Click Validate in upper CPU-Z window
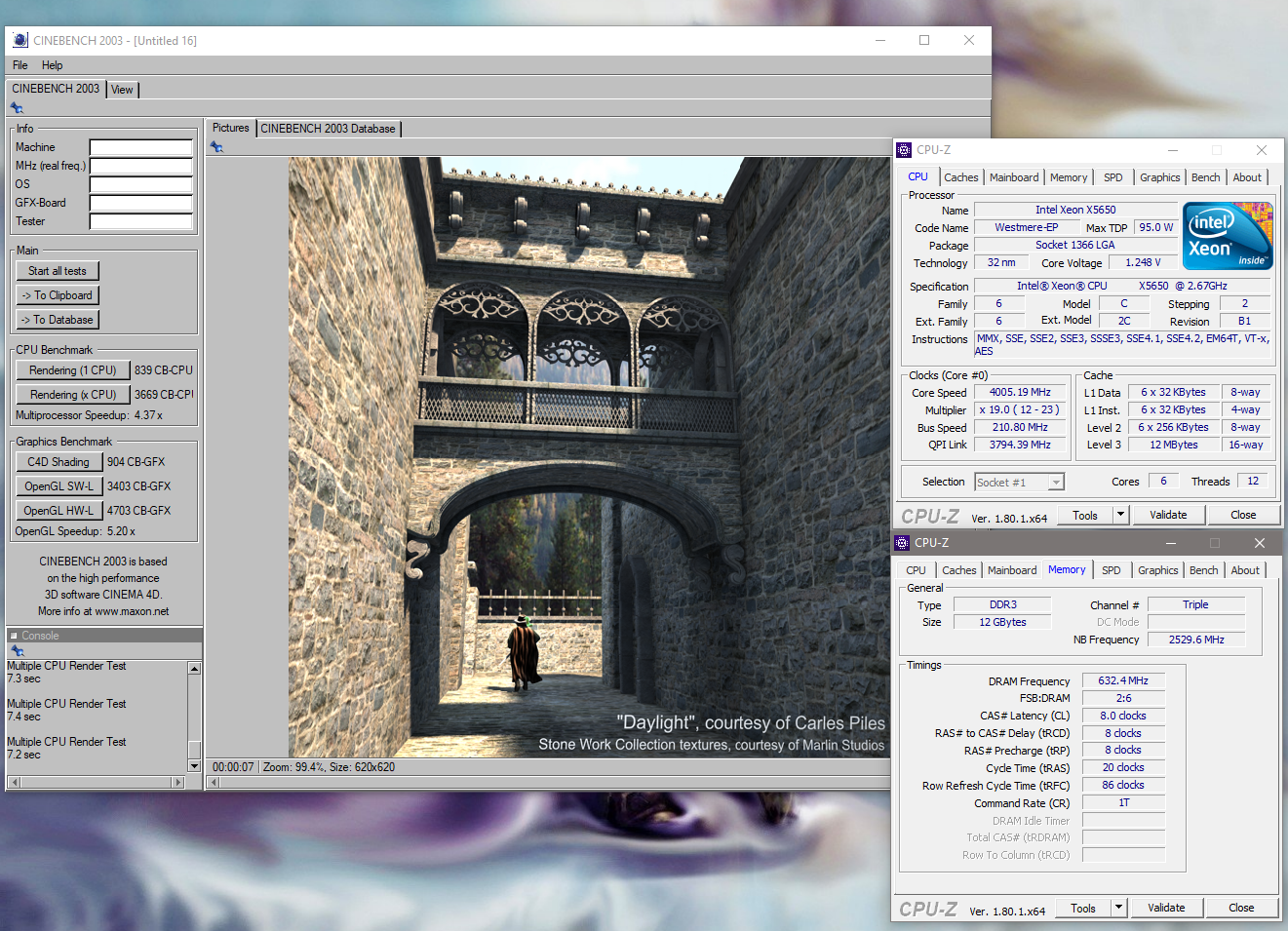Screen dimensions: 1288x931 pyautogui.click(x=1168, y=515)
